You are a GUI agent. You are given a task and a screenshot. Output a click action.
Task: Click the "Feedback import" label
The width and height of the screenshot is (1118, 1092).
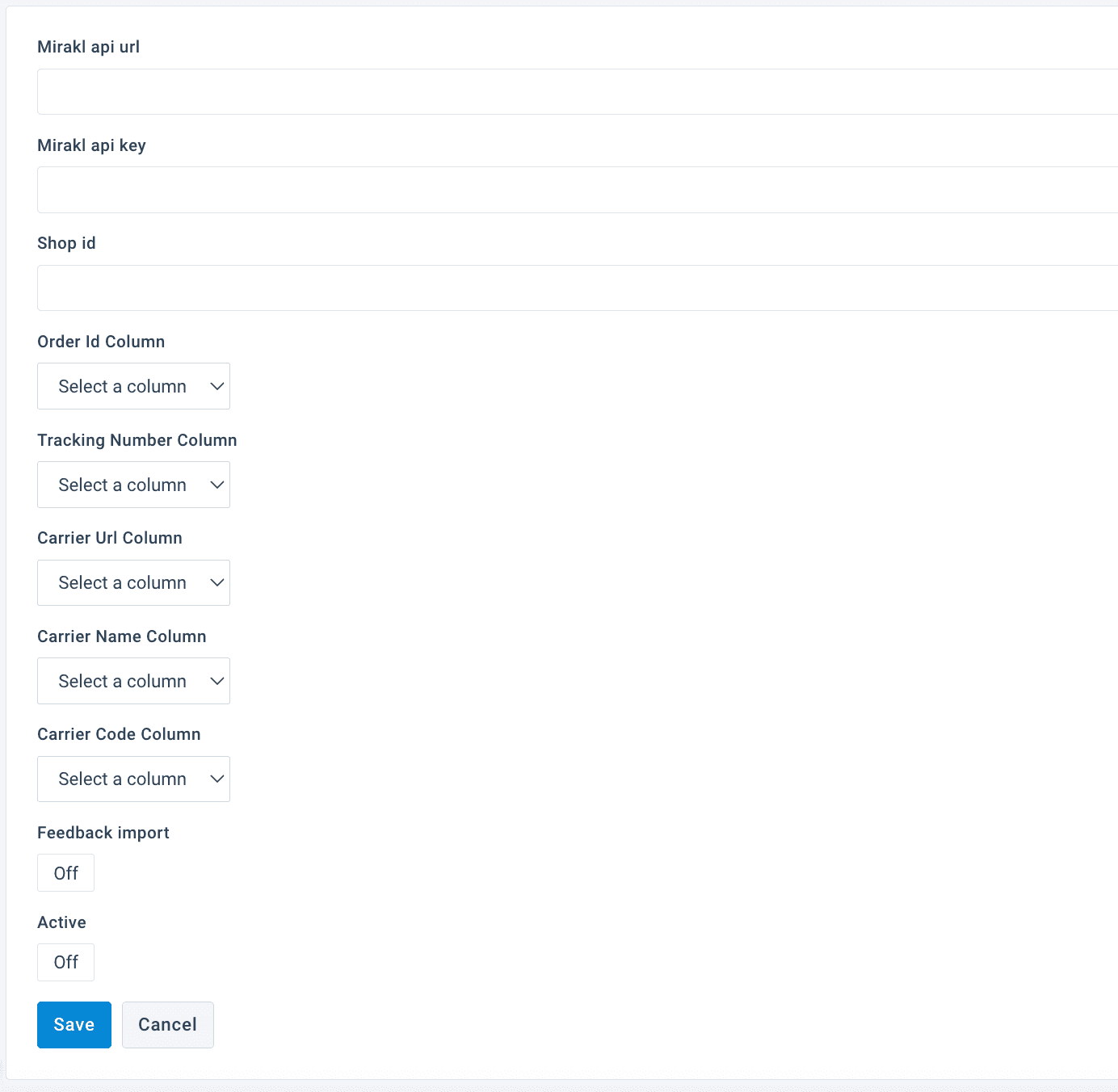[103, 833]
